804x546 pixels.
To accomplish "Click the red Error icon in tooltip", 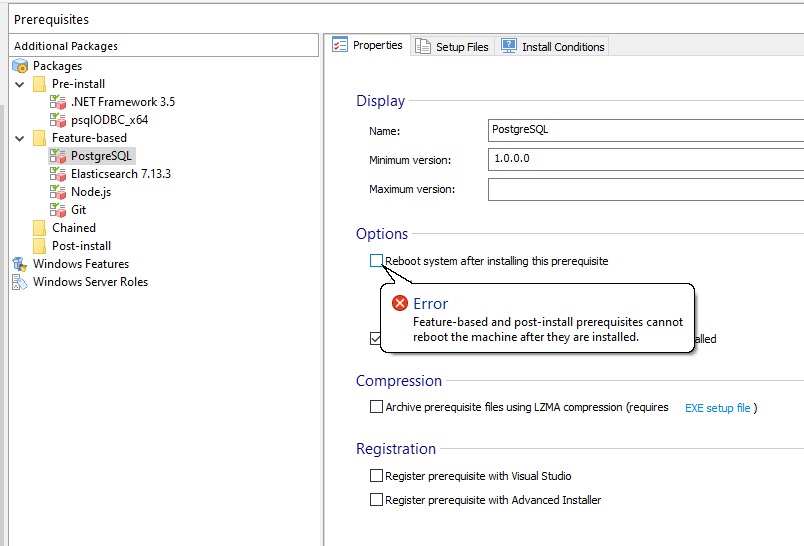I will click(x=400, y=303).
